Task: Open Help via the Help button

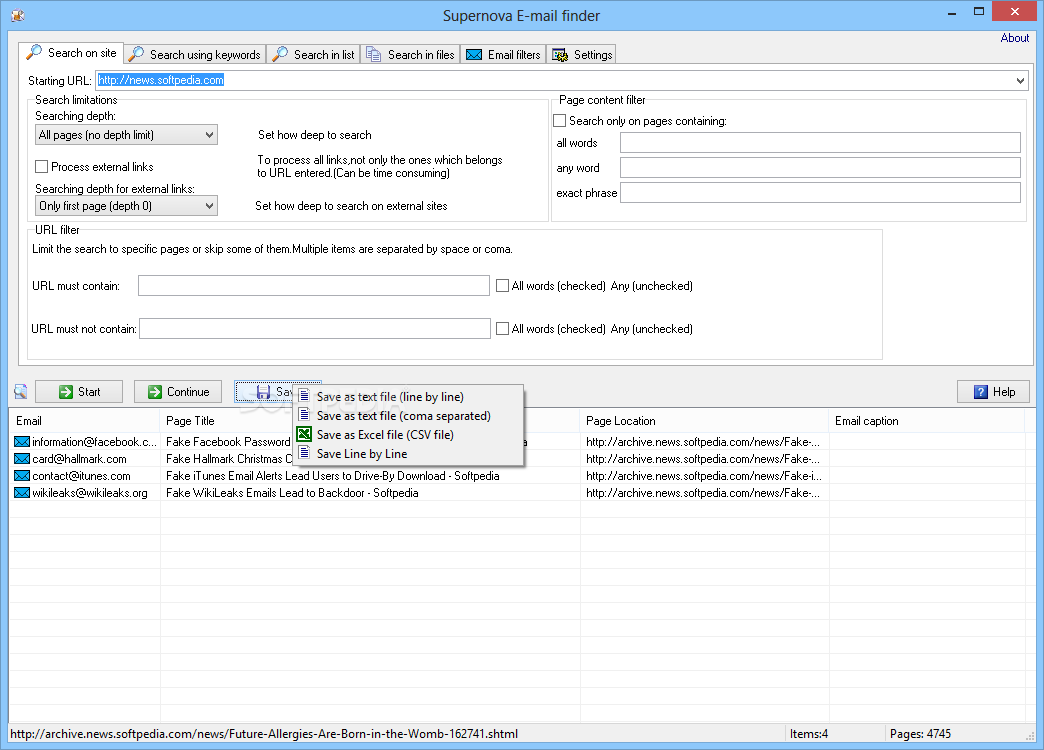Action: point(993,392)
